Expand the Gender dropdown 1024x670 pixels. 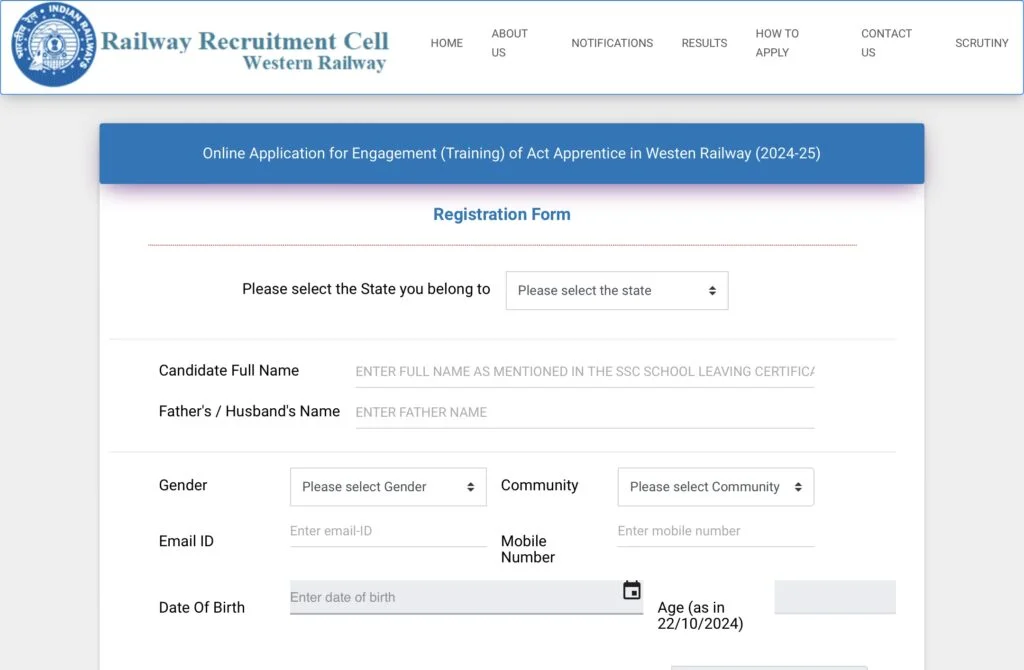coord(388,487)
